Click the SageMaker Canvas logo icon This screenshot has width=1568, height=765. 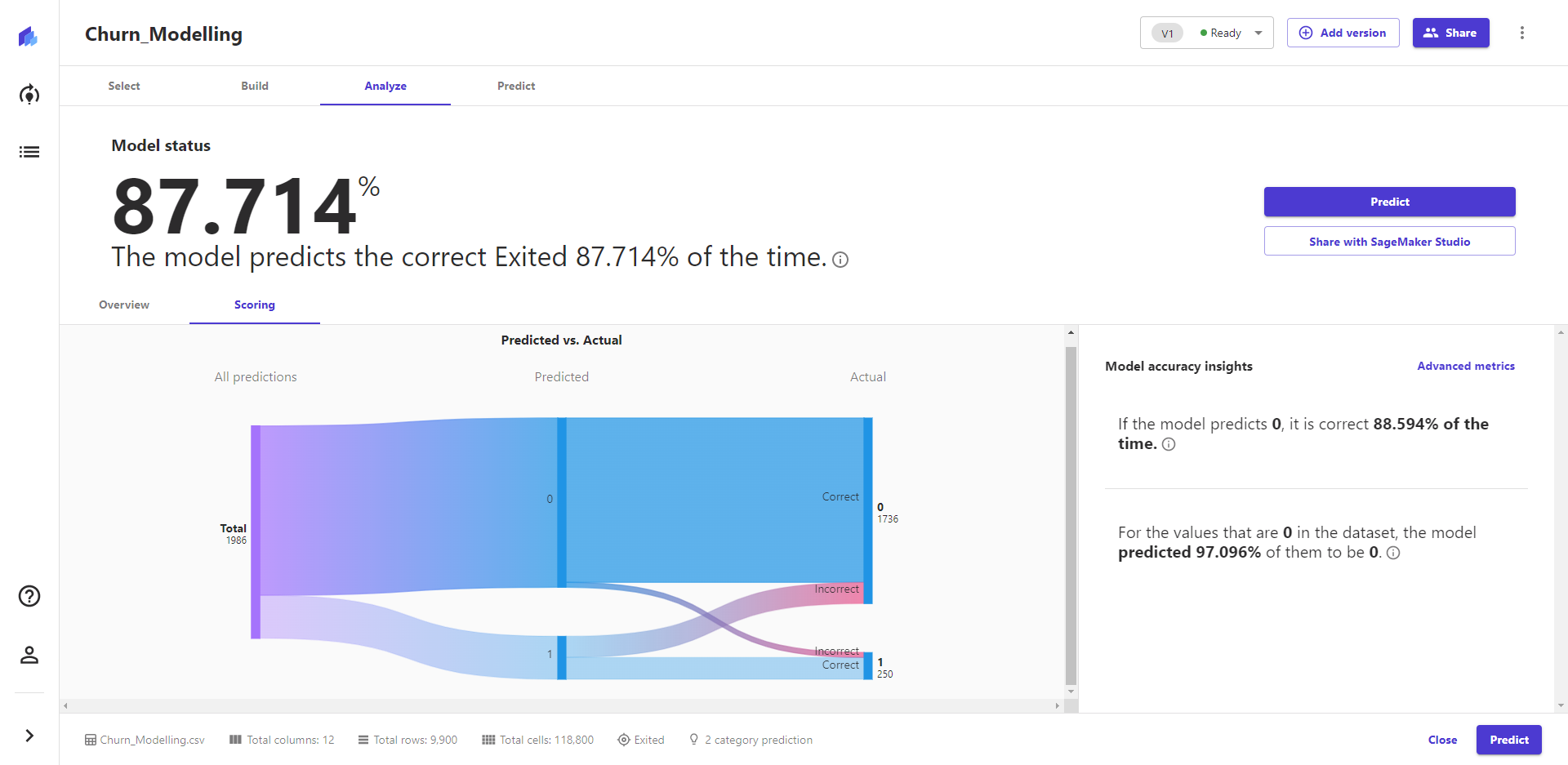tap(29, 37)
